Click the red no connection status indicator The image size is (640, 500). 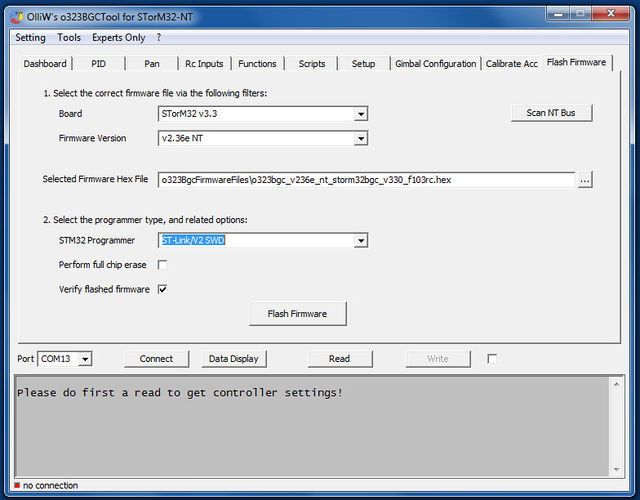[17, 486]
